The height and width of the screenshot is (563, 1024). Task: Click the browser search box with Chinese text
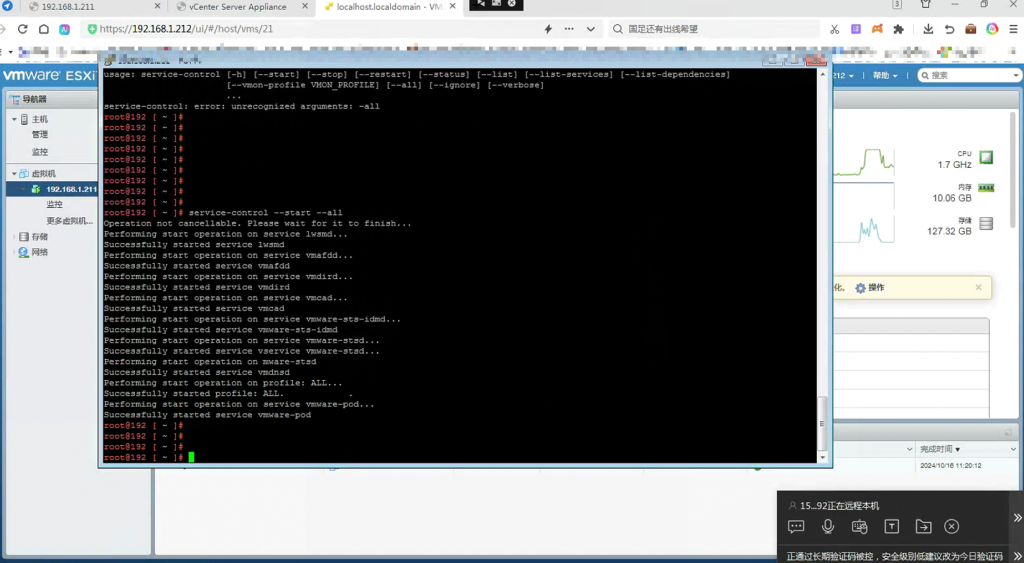point(714,29)
